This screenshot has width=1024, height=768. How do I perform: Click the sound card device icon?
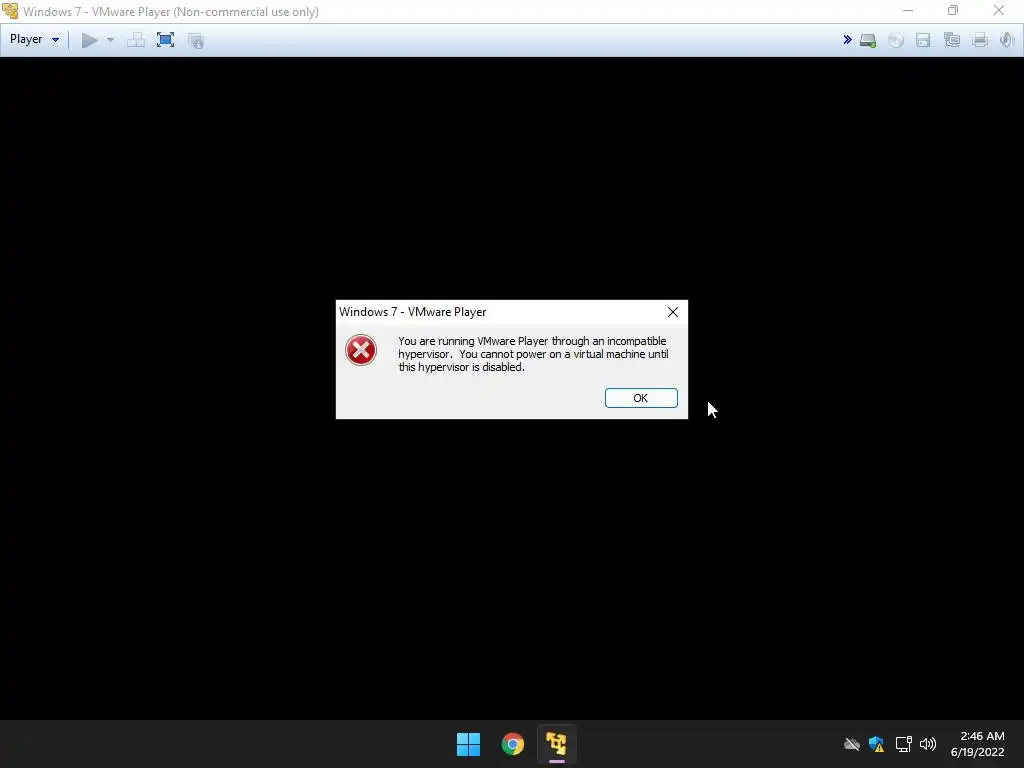[1006, 40]
